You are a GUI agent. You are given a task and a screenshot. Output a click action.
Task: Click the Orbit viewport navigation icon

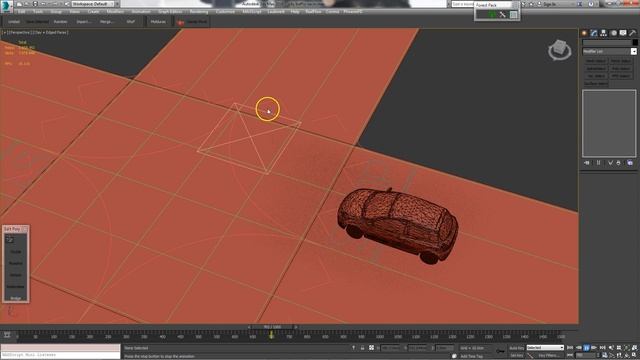(x=627, y=356)
